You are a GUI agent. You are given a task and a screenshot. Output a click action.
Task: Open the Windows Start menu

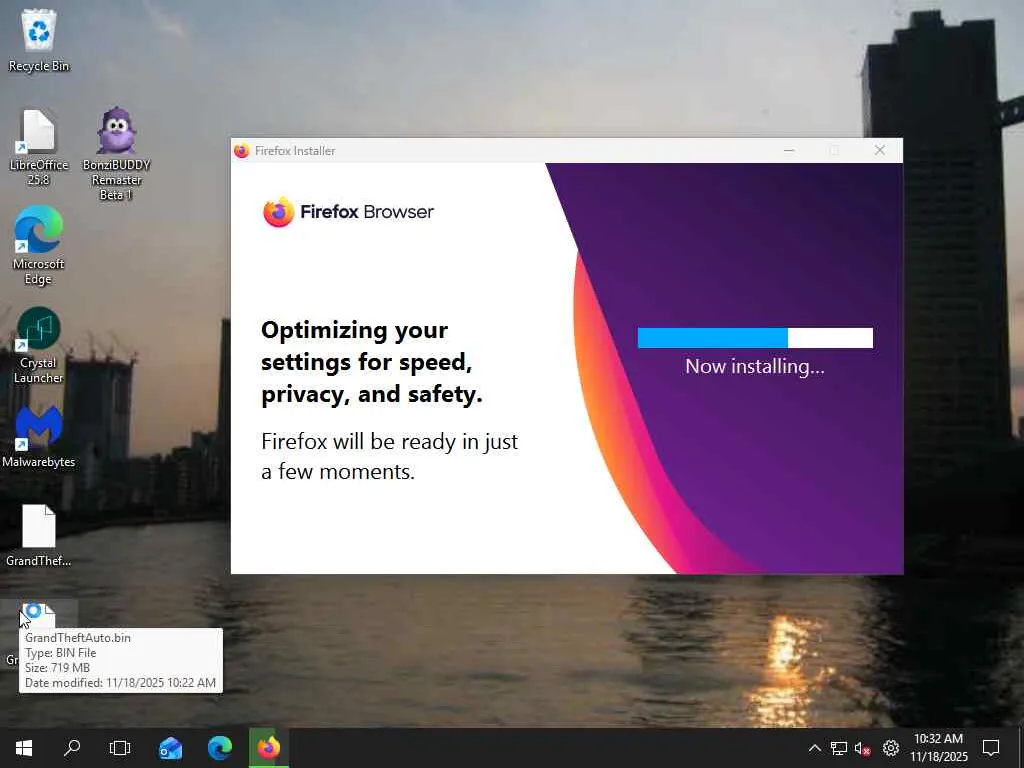coord(24,748)
